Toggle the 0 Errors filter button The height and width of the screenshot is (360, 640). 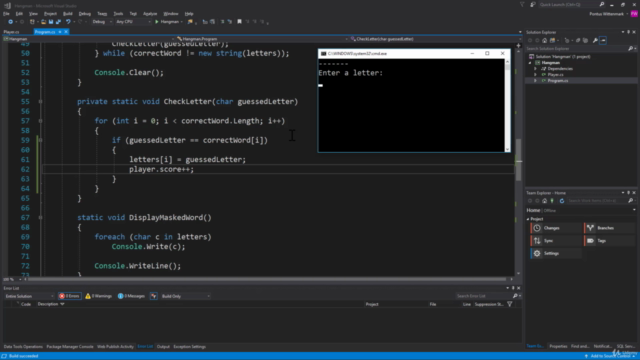69,296
